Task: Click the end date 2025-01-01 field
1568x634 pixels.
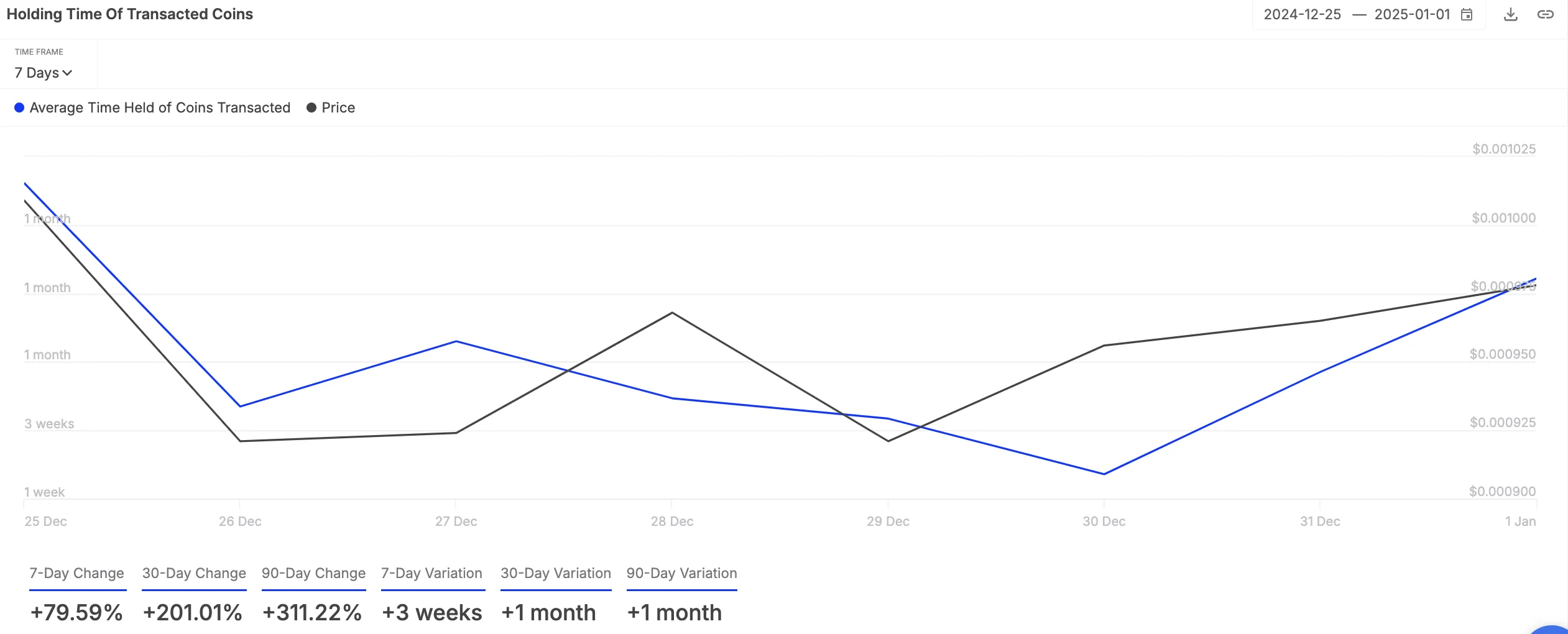Action: coord(1412,14)
